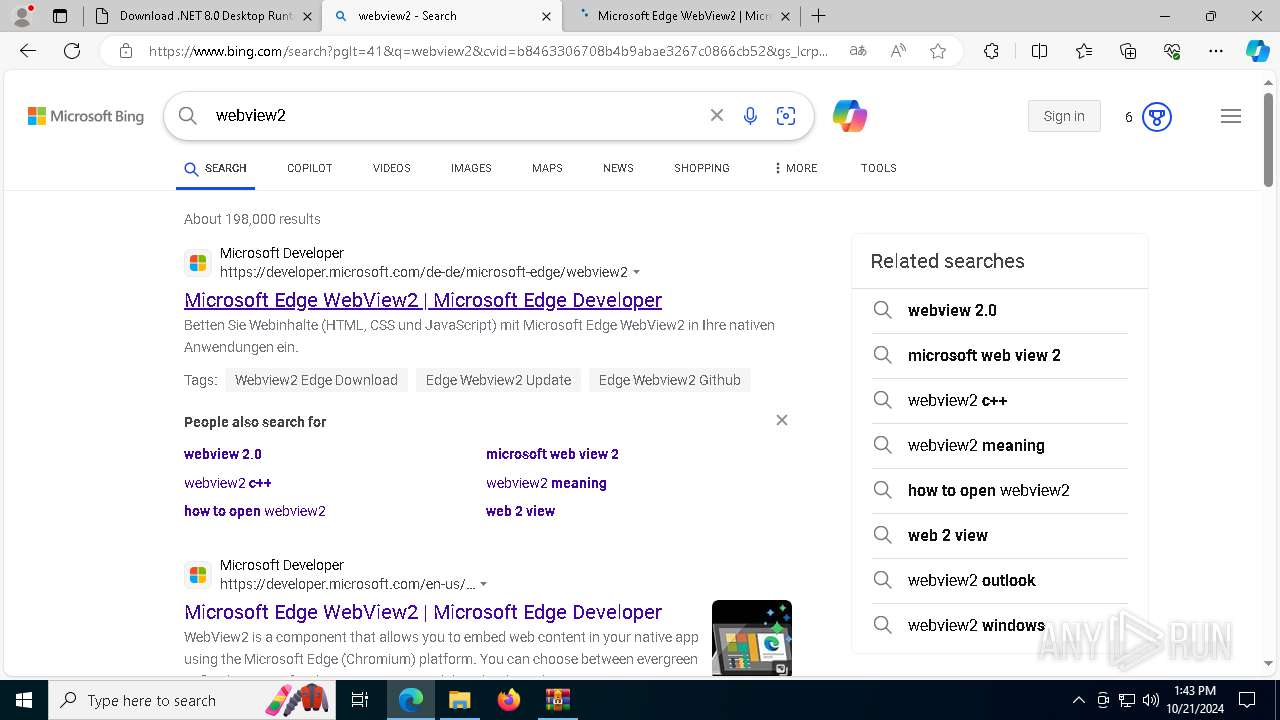Search using an image icon
This screenshot has height=720, width=1280.
(x=786, y=116)
